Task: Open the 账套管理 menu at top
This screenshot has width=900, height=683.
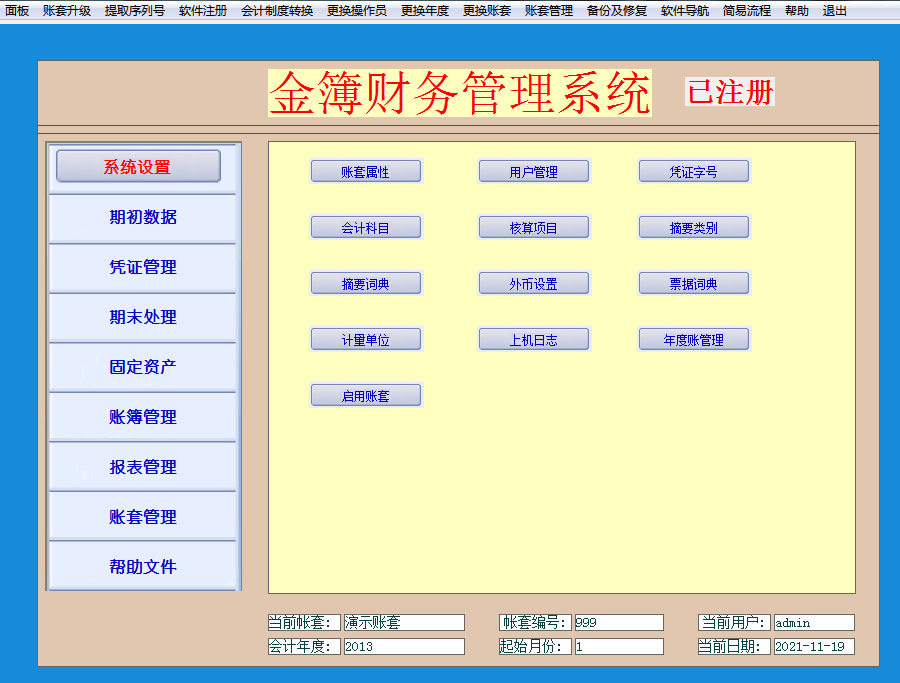Action: [549, 10]
